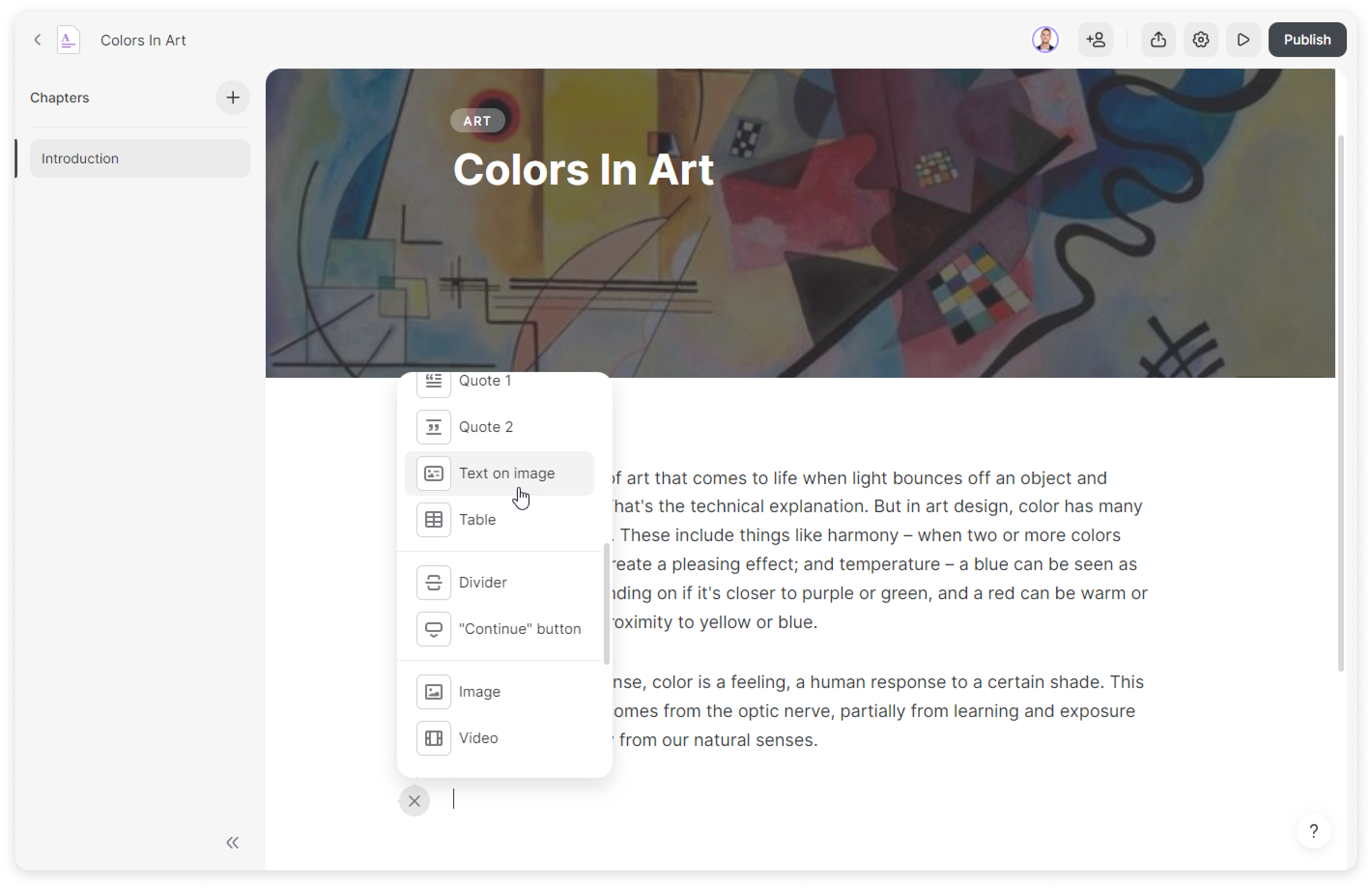Add a new chapter with plus button

click(232, 98)
